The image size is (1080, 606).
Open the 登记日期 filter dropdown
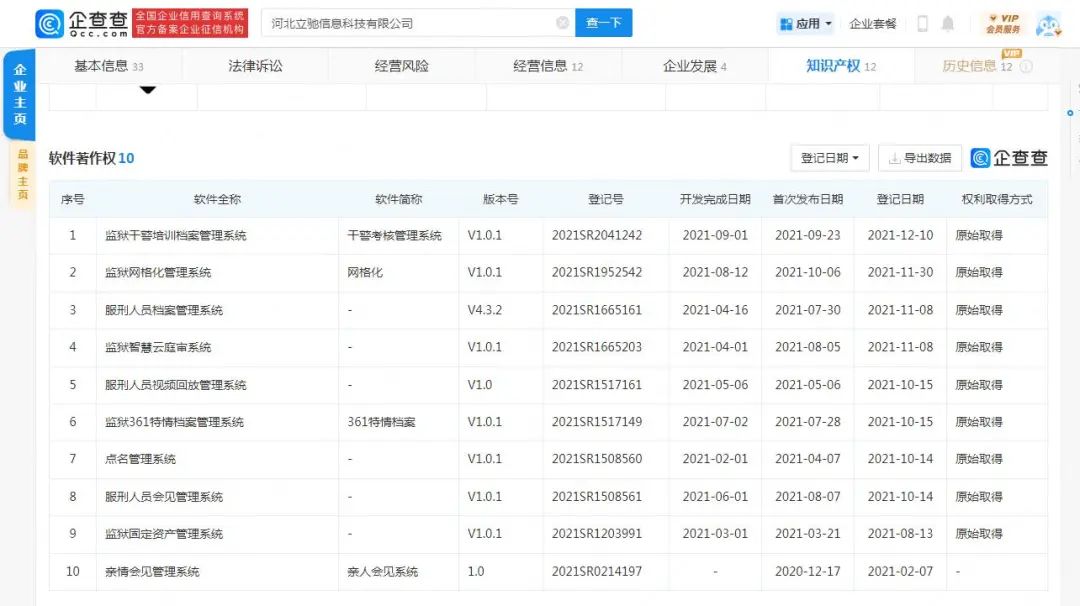click(829, 158)
